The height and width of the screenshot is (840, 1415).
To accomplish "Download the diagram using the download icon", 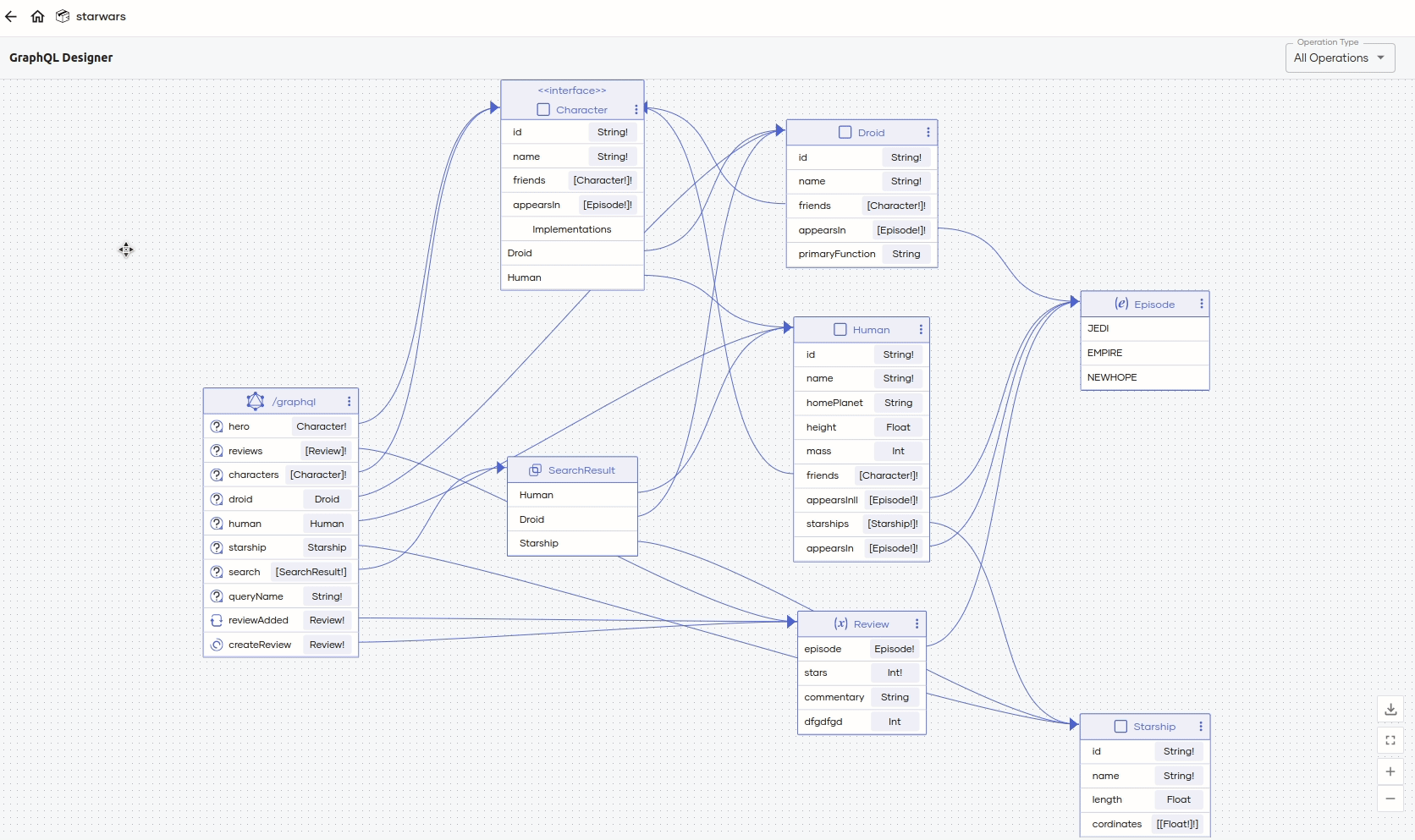I will pyautogui.click(x=1390, y=710).
